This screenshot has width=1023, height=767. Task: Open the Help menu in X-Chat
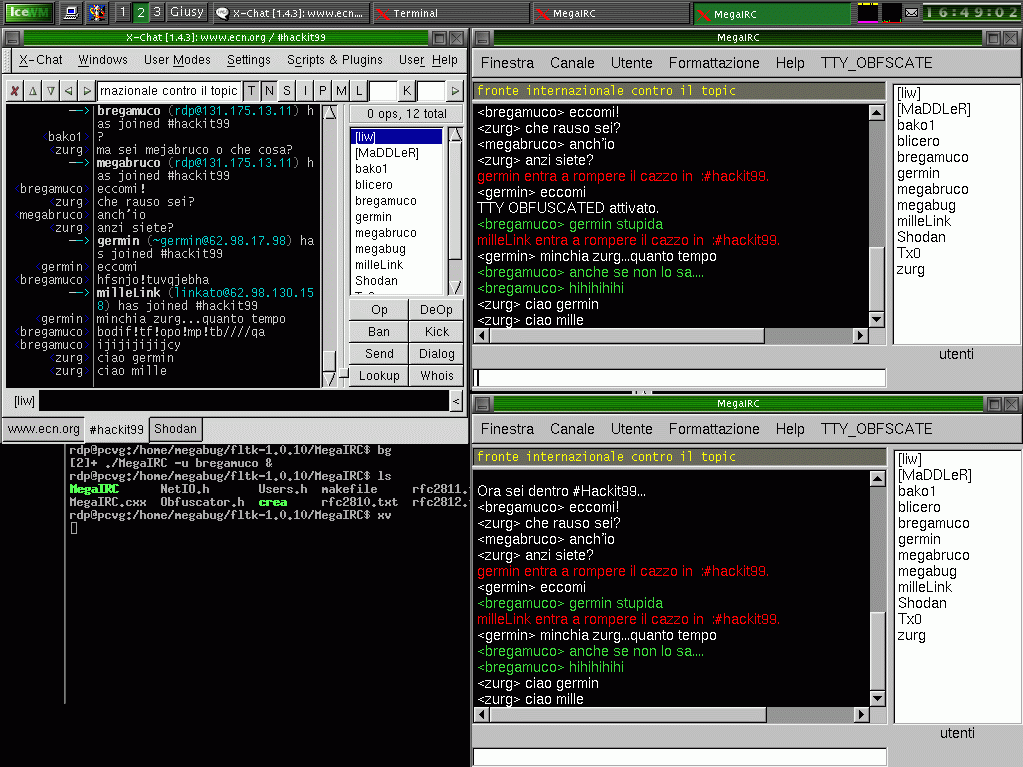(445, 60)
